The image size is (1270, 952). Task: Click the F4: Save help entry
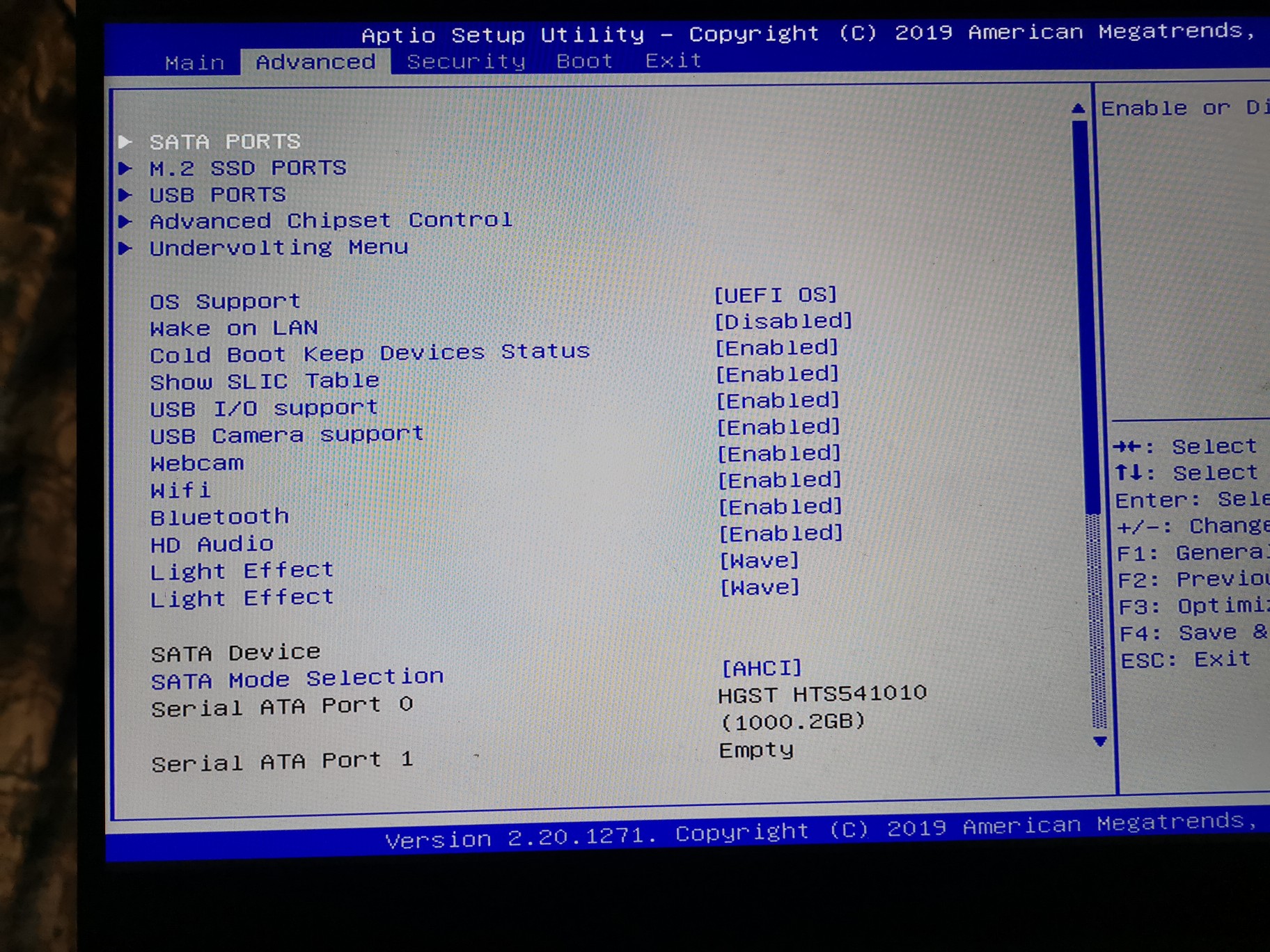click(1193, 633)
